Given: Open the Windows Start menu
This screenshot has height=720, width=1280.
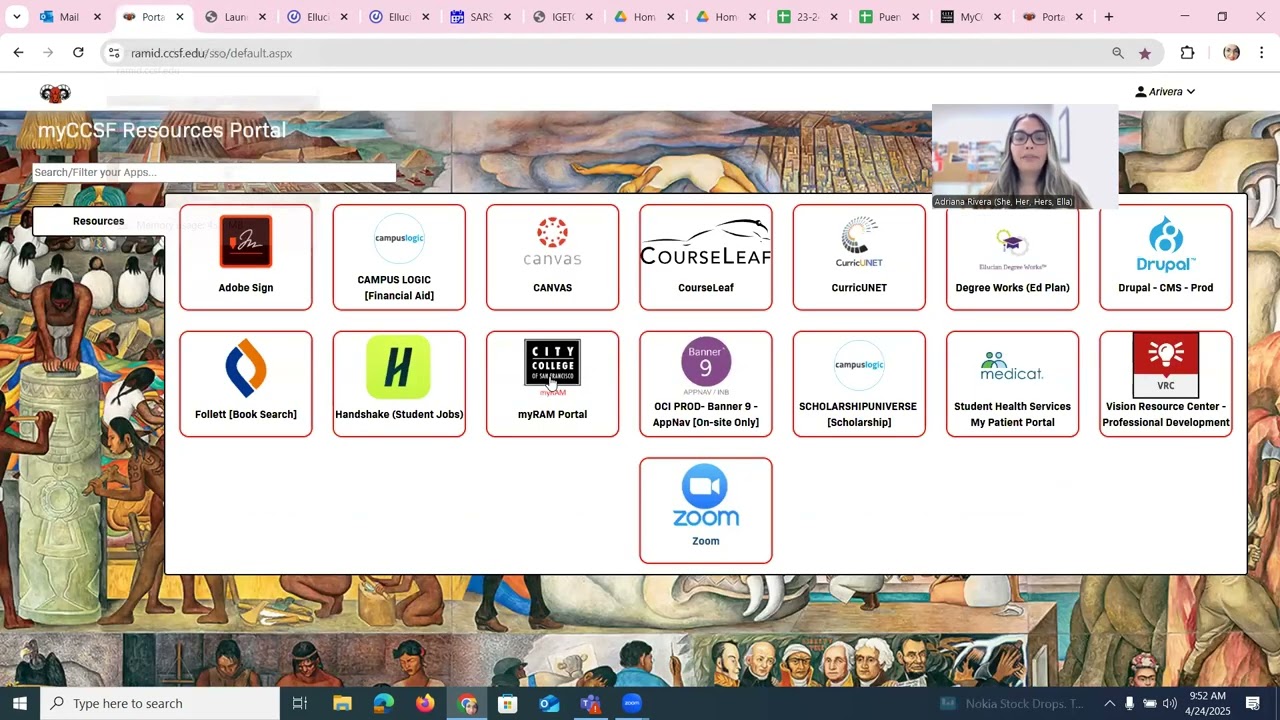Looking at the screenshot, I should point(20,703).
